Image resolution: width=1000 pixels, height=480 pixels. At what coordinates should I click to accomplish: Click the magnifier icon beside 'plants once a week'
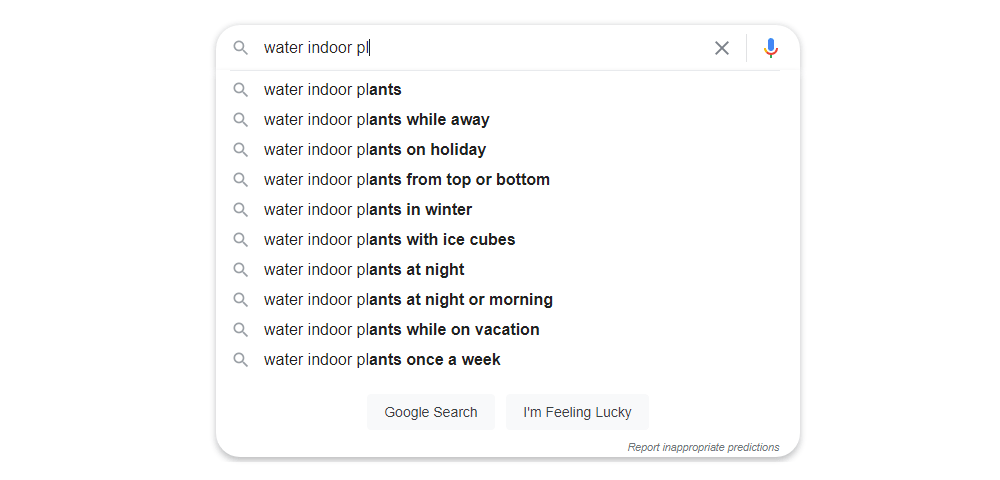click(x=240, y=360)
